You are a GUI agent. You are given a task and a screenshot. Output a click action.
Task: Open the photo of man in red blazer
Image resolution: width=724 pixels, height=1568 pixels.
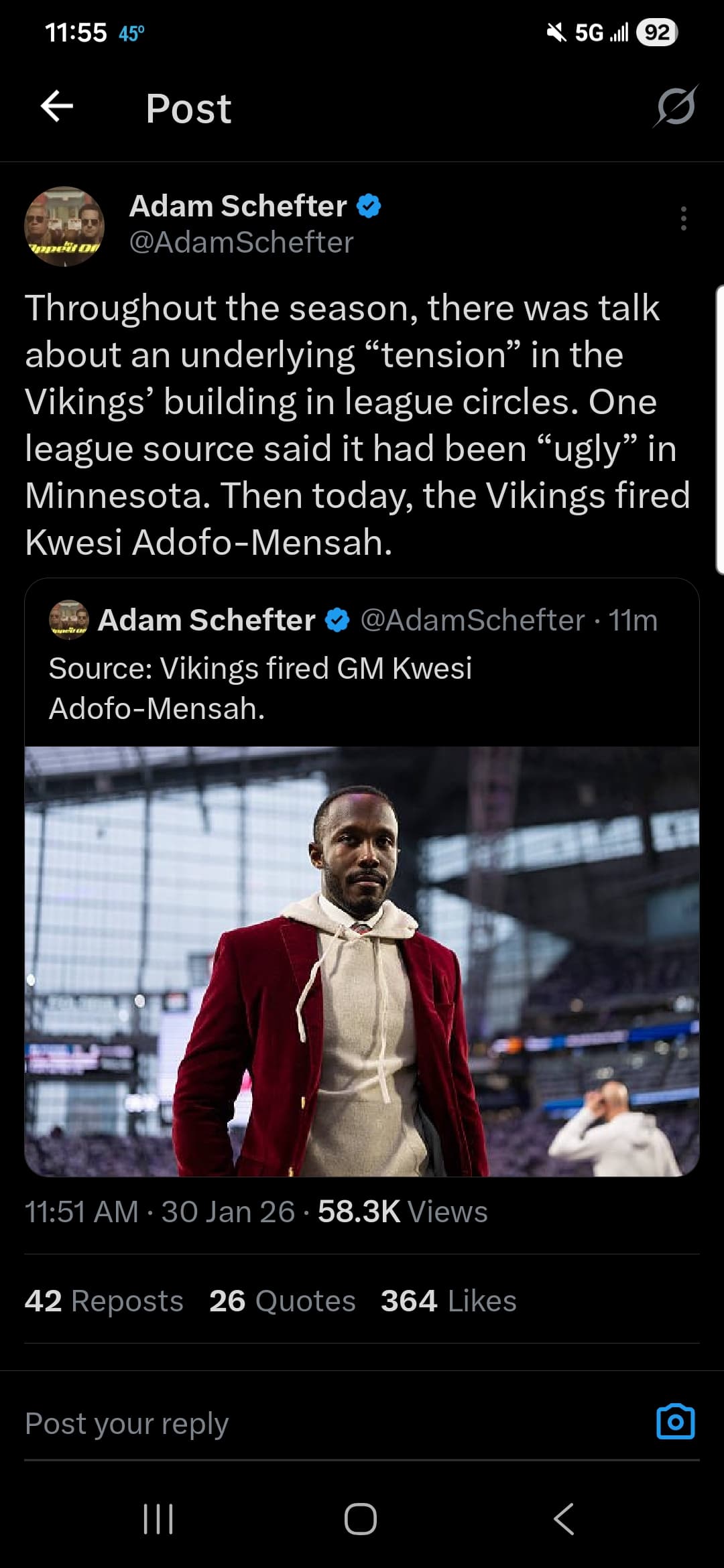pos(362,961)
